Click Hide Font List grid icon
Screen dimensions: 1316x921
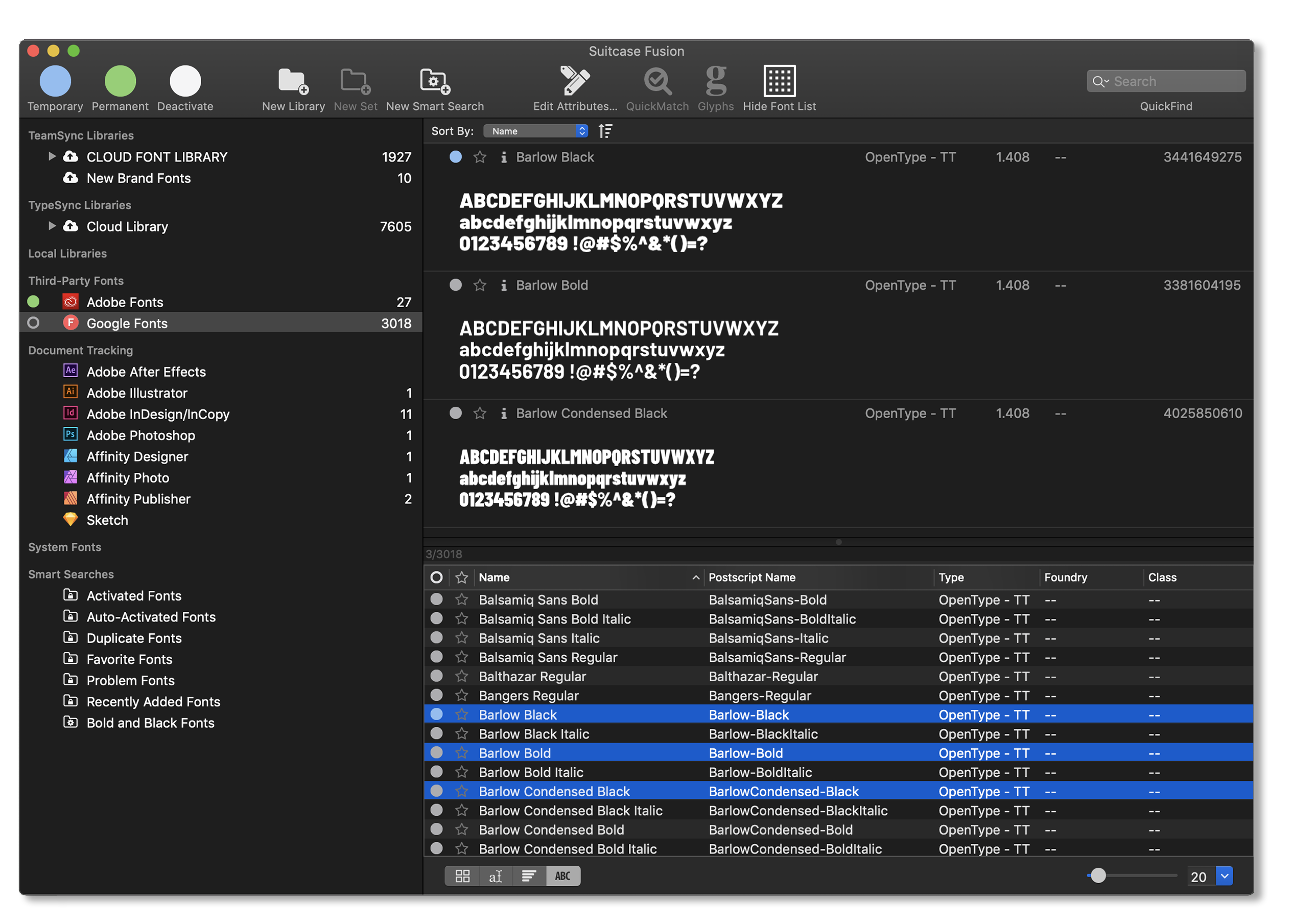[779, 81]
